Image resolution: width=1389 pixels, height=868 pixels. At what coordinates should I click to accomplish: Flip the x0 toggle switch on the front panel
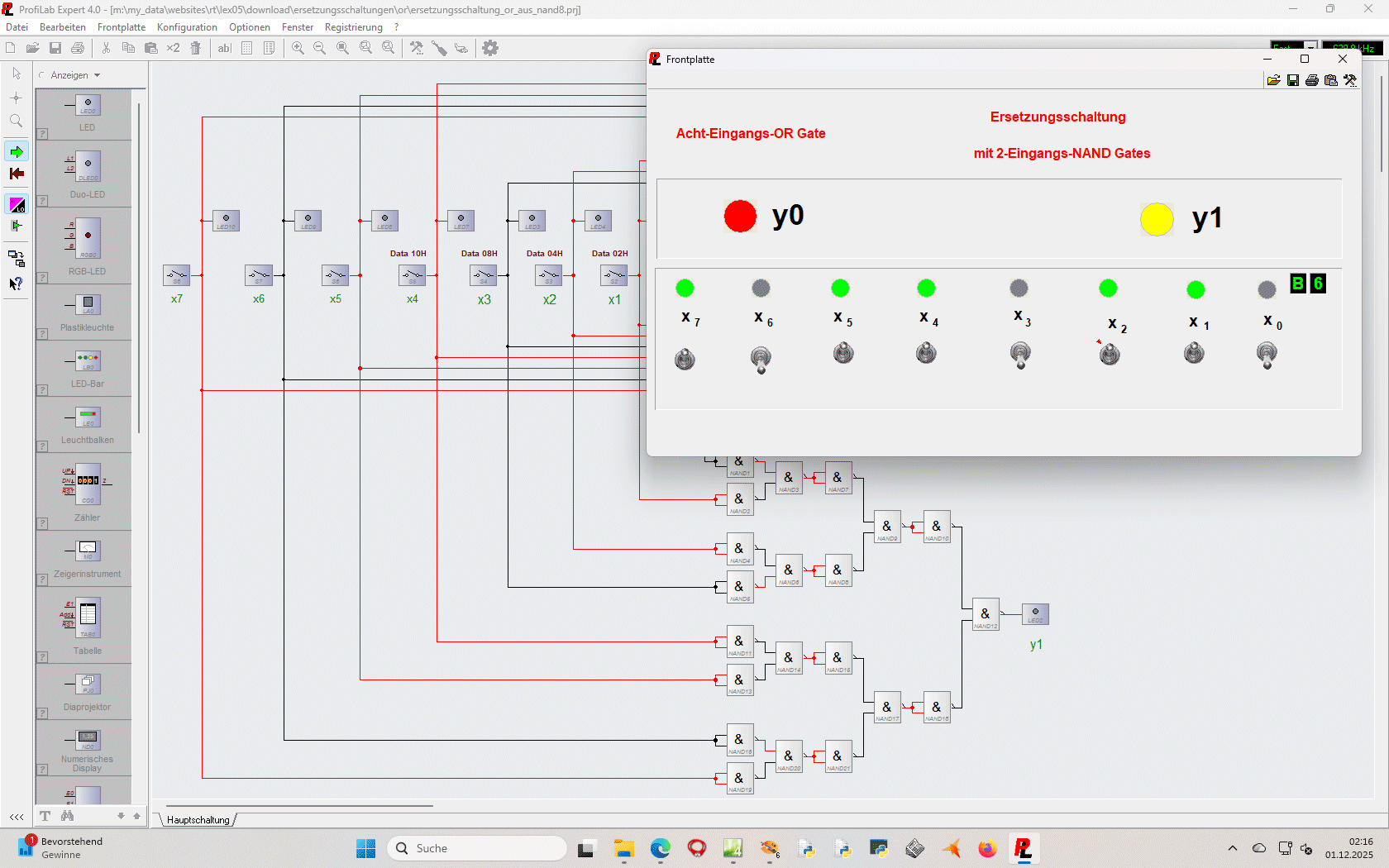[x=1267, y=355]
